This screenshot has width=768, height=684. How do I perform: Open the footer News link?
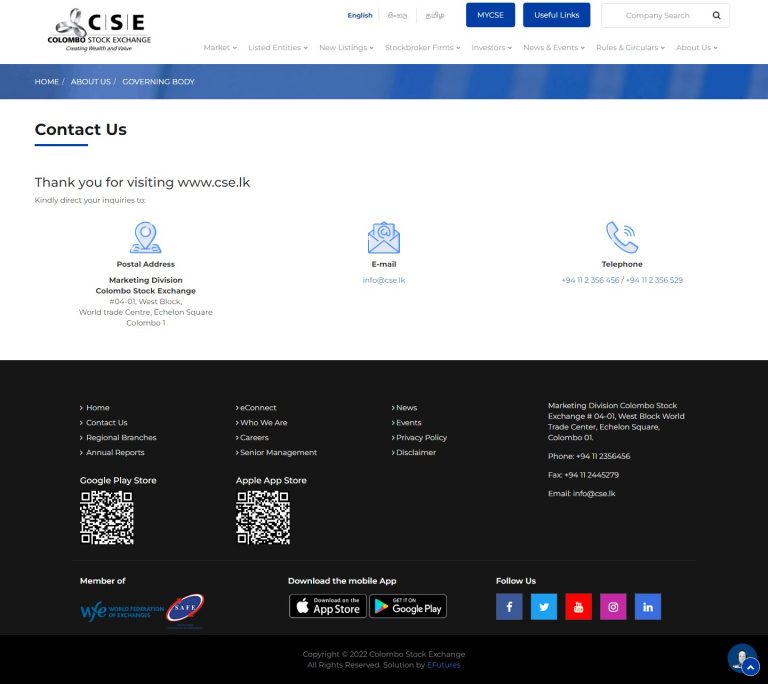[x=407, y=407]
